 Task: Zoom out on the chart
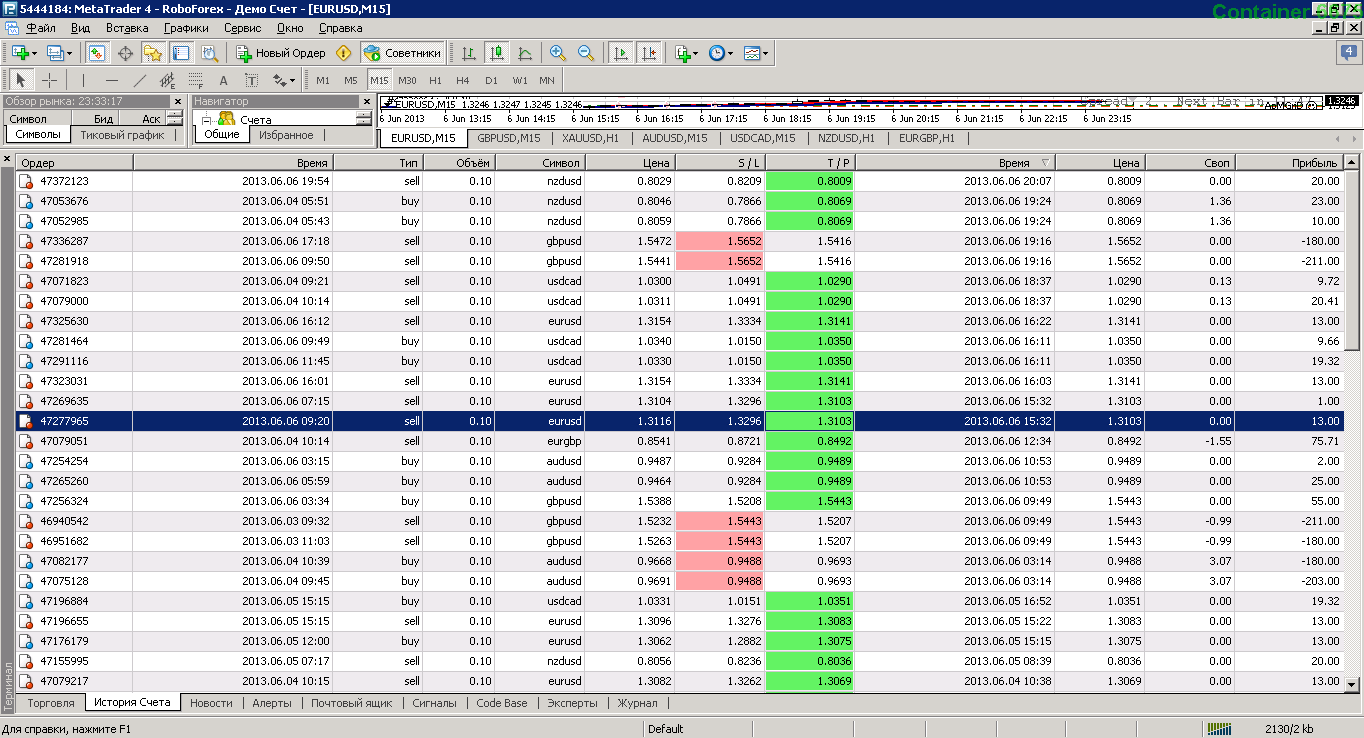(586, 53)
